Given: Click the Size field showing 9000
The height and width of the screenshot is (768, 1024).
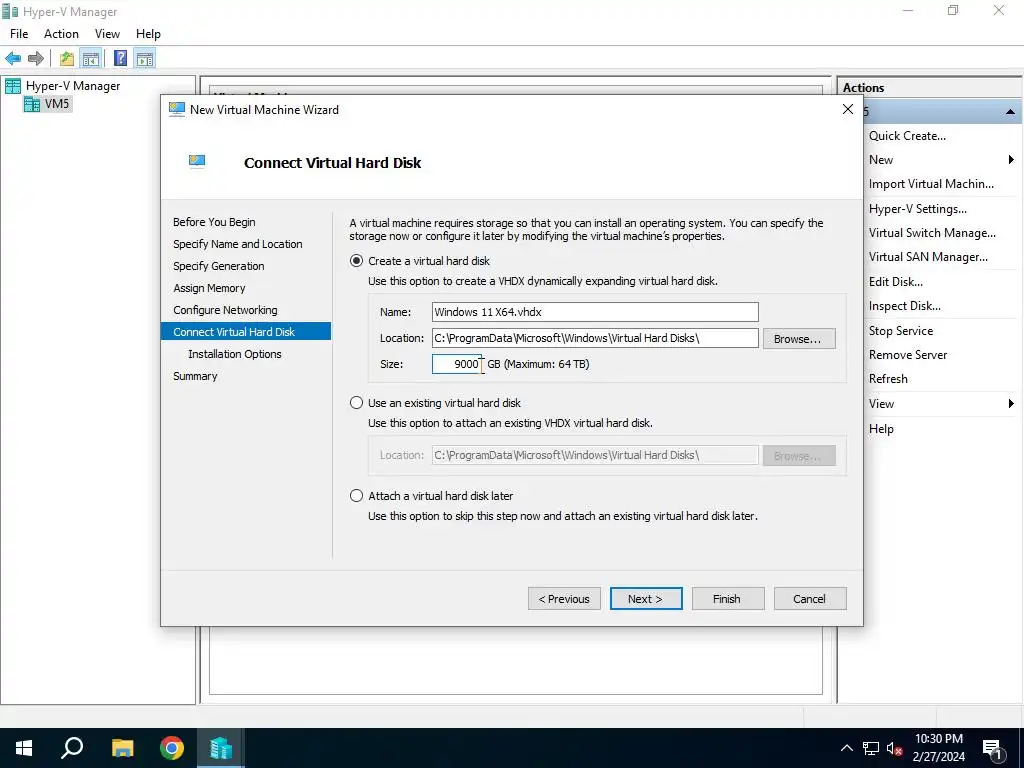Looking at the screenshot, I should pyautogui.click(x=456, y=364).
